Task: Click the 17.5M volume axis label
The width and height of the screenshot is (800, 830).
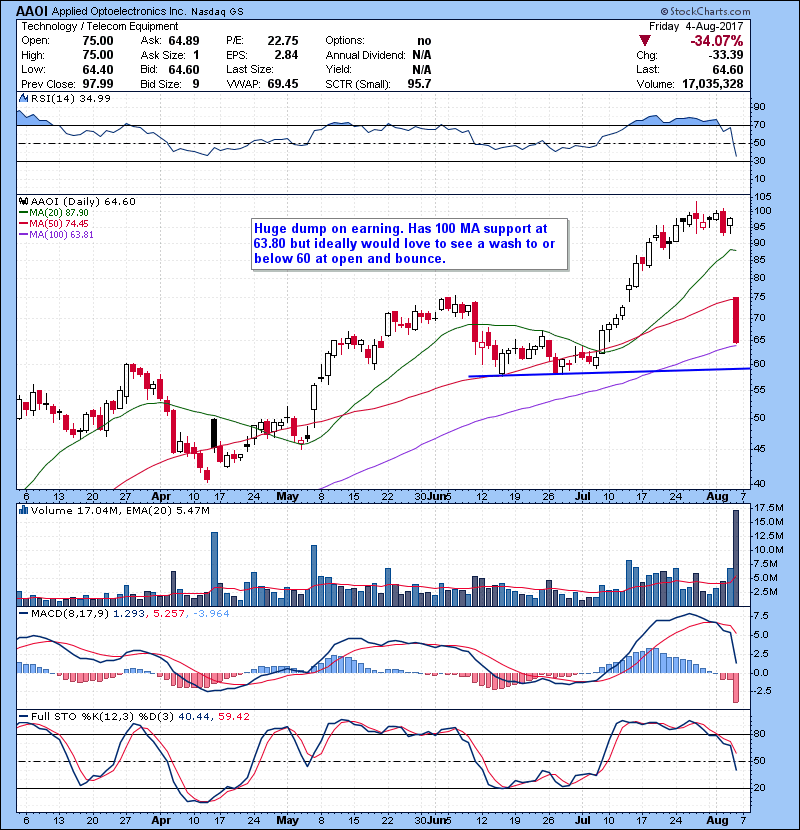Action: tap(769, 508)
